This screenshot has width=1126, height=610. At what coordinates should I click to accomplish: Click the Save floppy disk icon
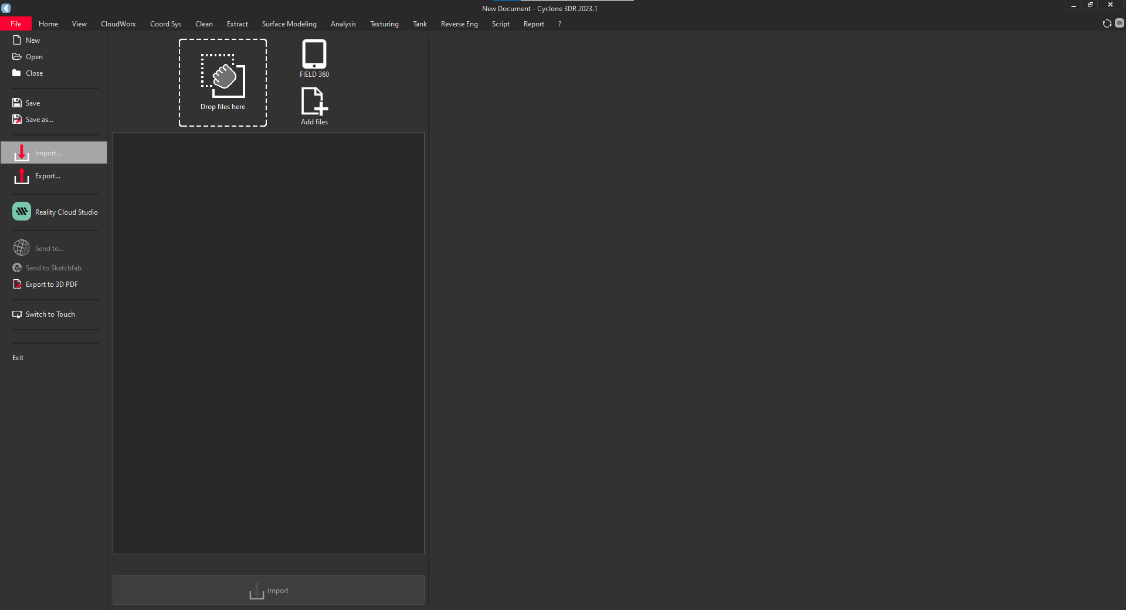pos(17,103)
